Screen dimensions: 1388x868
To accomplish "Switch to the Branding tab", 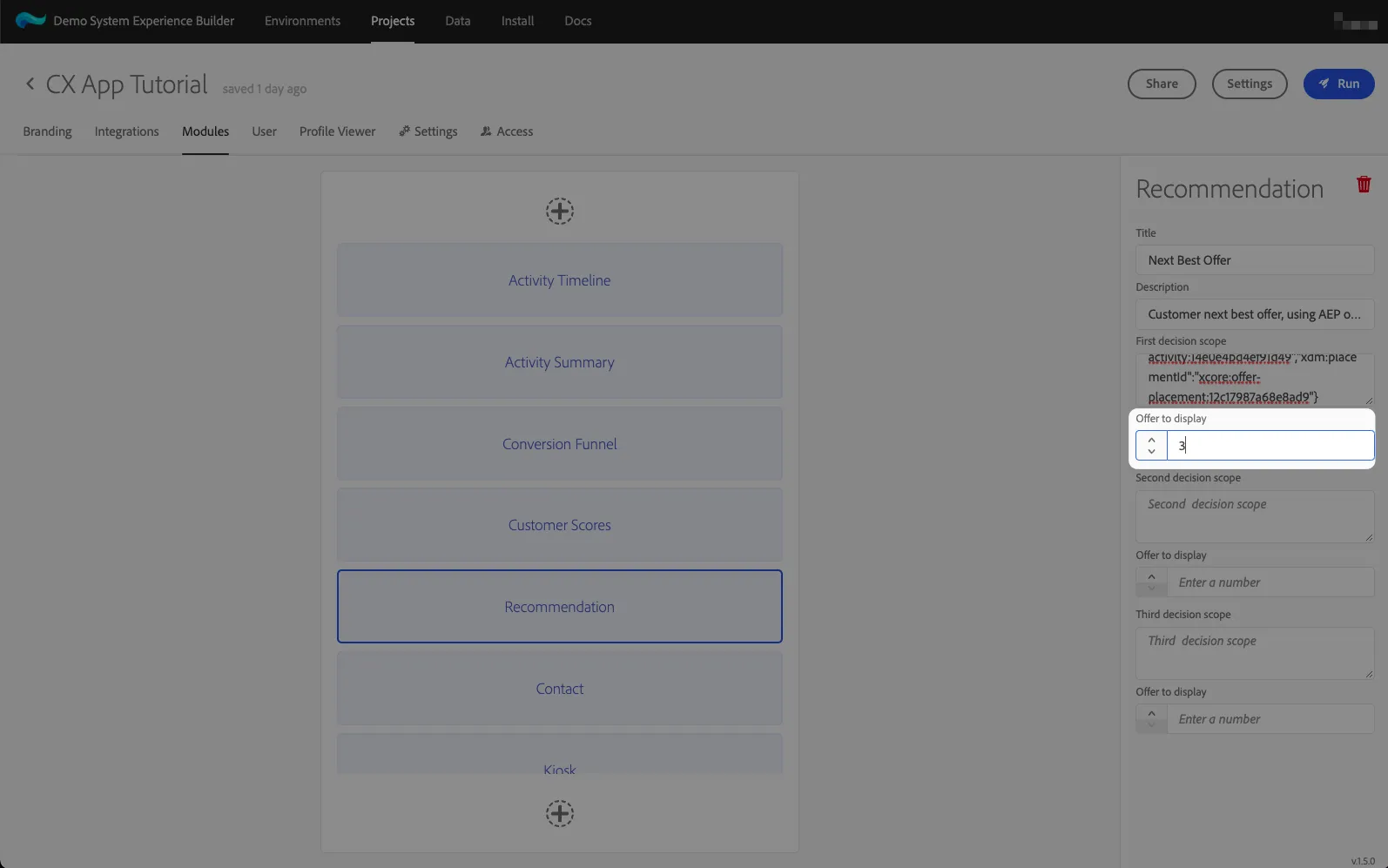I will (x=47, y=131).
